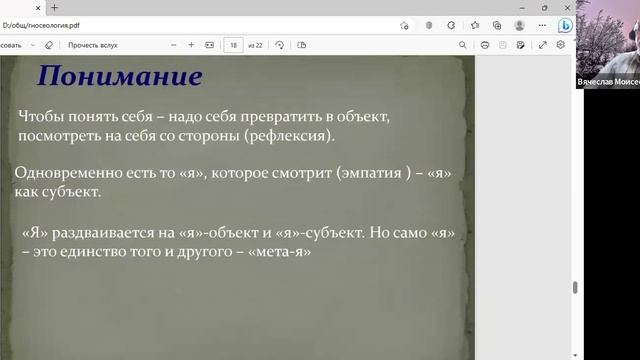Zoom out the PDF with minus button
The width and height of the screenshot is (640, 360).
(x=173, y=45)
